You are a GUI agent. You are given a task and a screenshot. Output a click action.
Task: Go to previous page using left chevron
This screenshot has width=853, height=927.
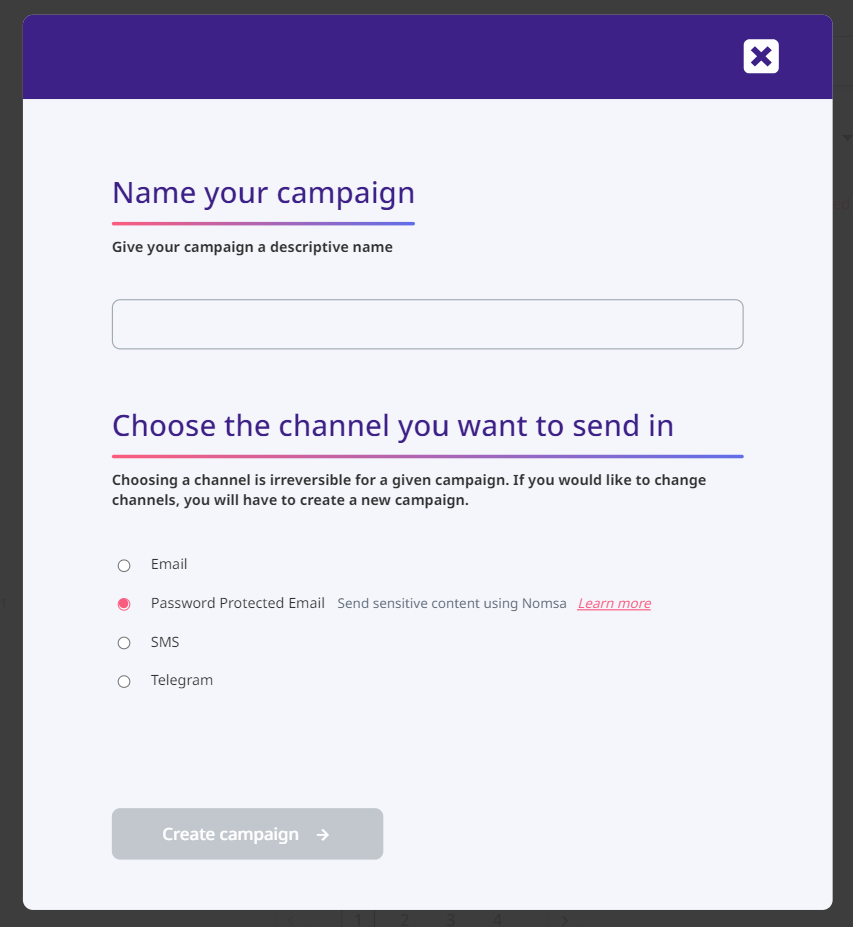click(291, 919)
